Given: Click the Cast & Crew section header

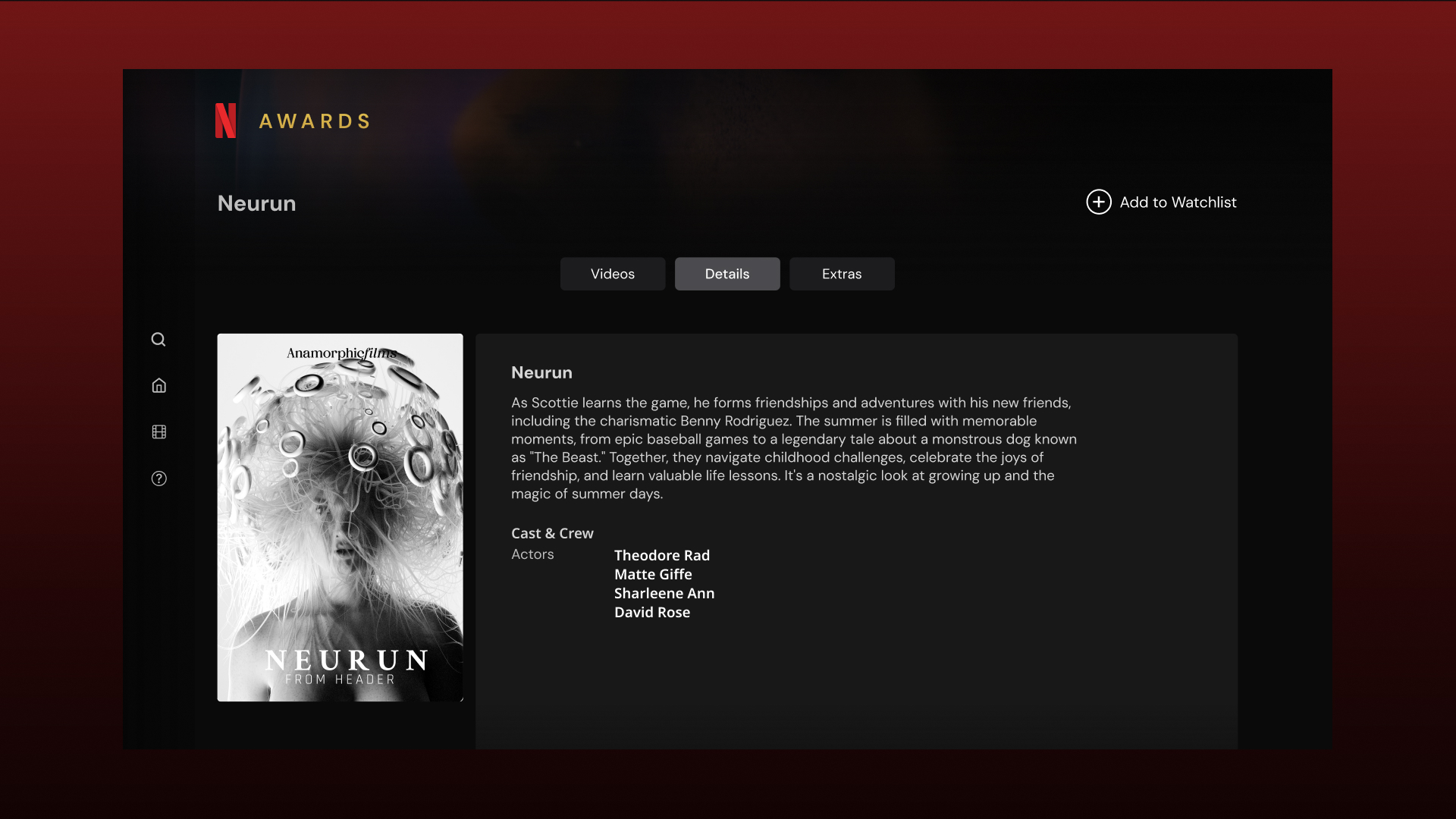Looking at the screenshot, I should (x=552, y=533).
